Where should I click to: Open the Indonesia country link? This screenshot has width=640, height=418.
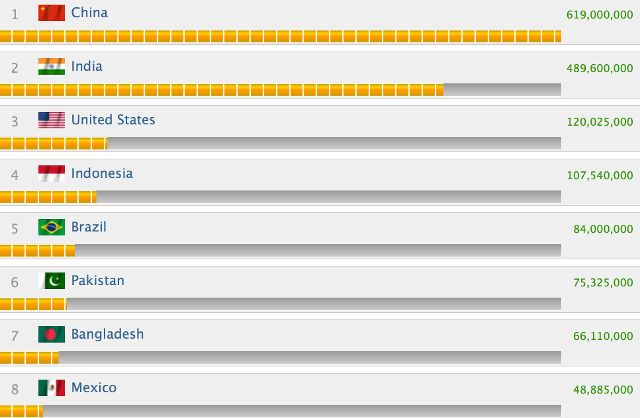tap(102, 173)
